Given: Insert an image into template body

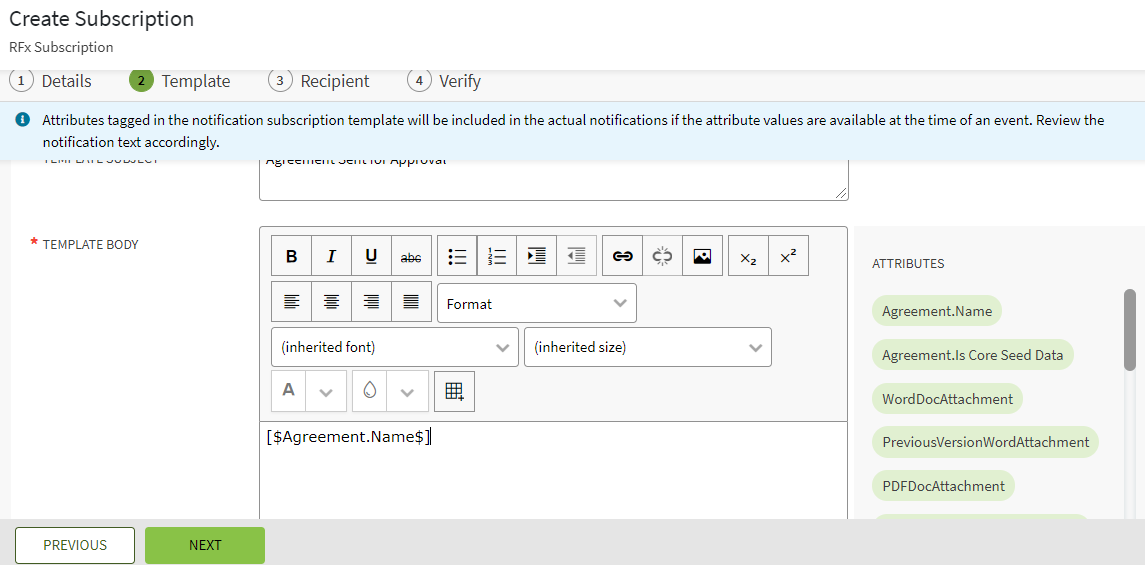Looking at the screenshot, I should [x=702, y=256].
